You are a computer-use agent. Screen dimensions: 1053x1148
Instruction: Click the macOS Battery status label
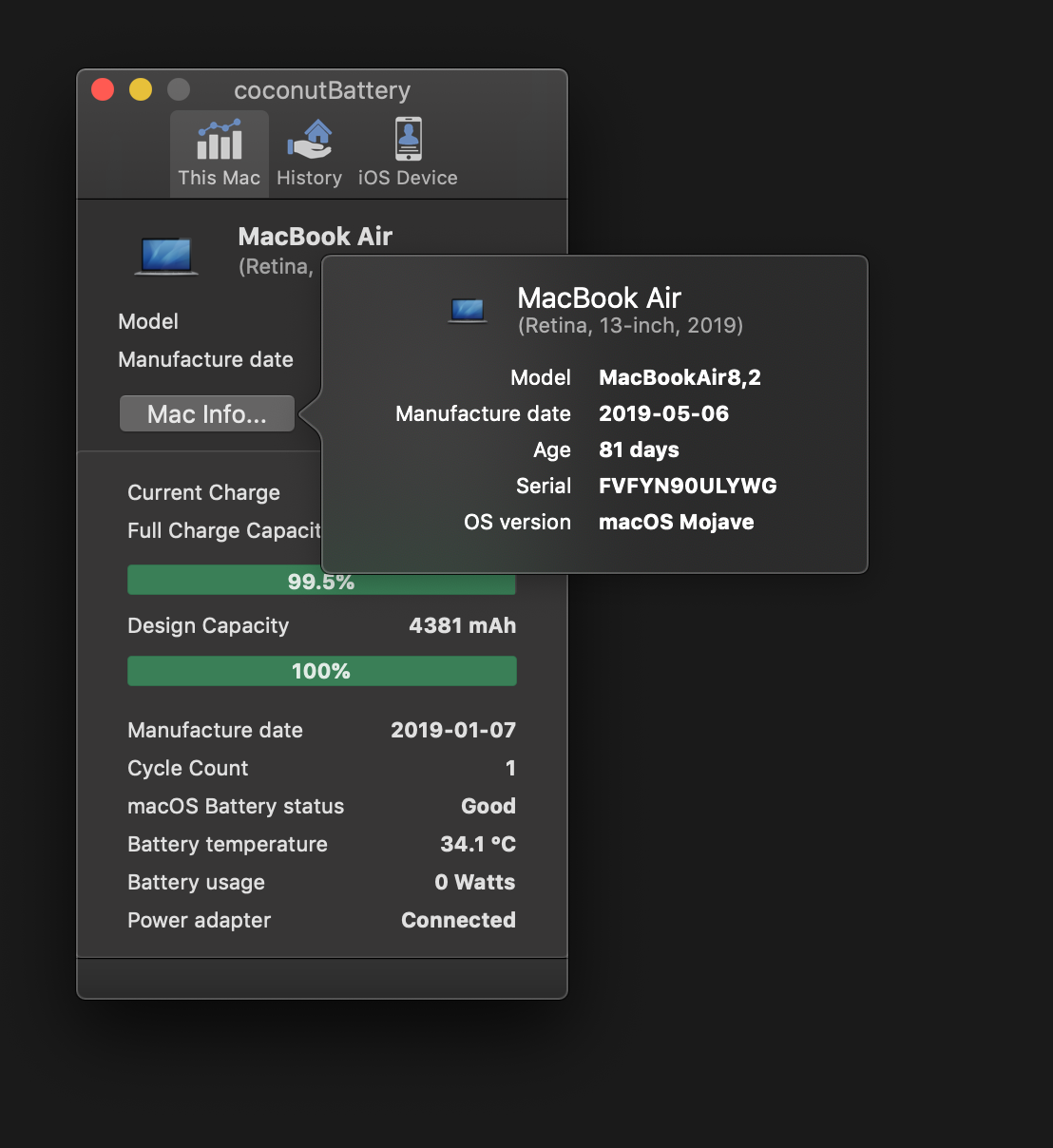click(x=236, y=806)
